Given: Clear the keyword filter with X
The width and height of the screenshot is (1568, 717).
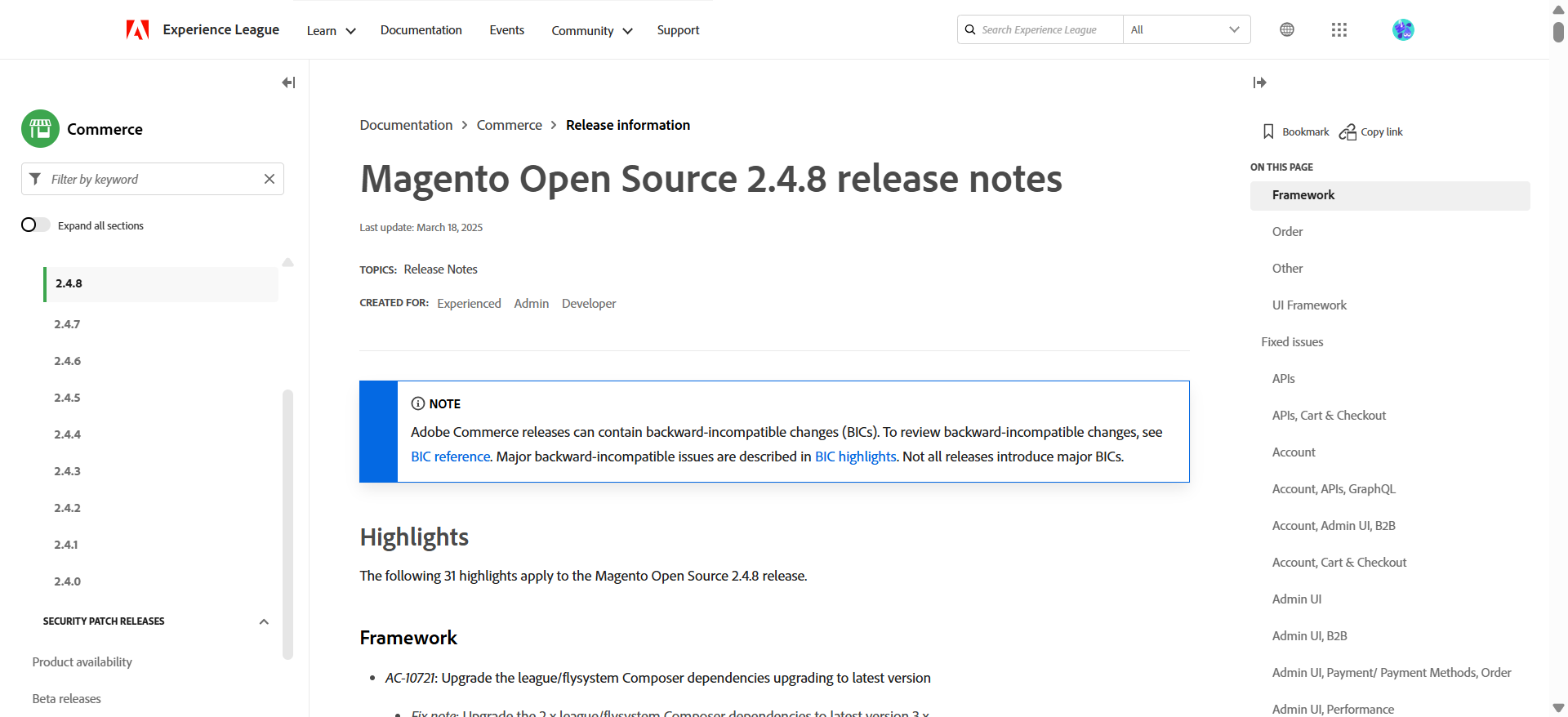Looking at the screenshot, I should click(269, 179).
